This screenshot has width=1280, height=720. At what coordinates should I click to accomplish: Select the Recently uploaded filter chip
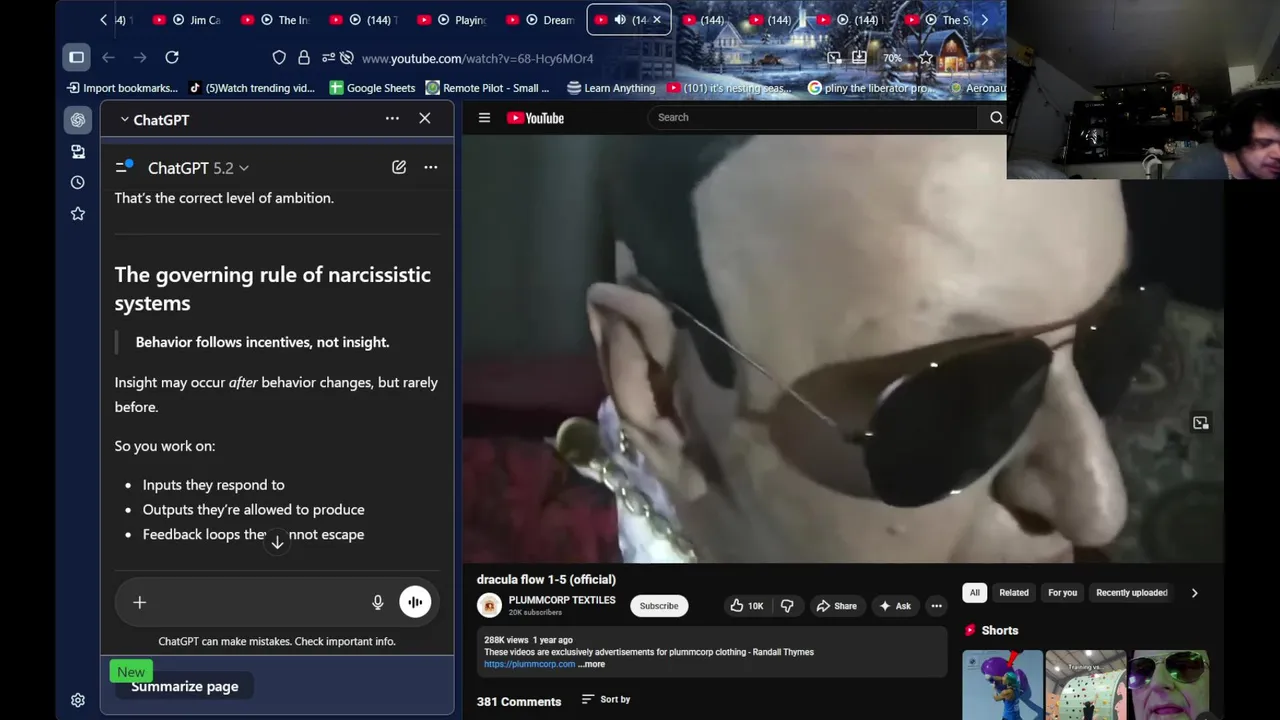point(1131,593)
